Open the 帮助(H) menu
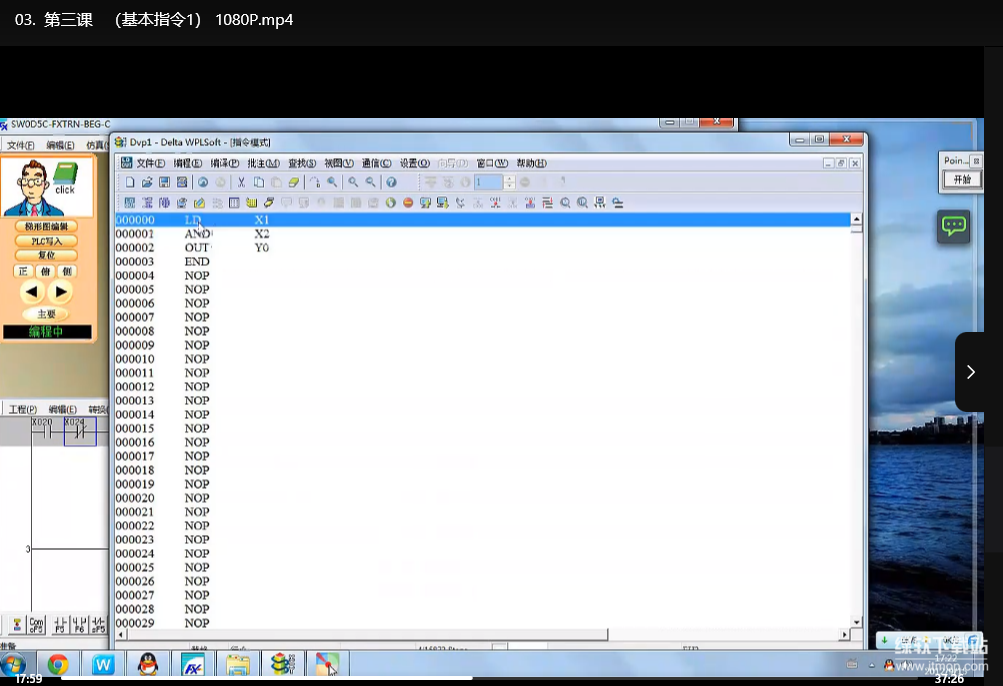Image resolution: width=1003 pixels, height=686 pixels. [531, 163]
